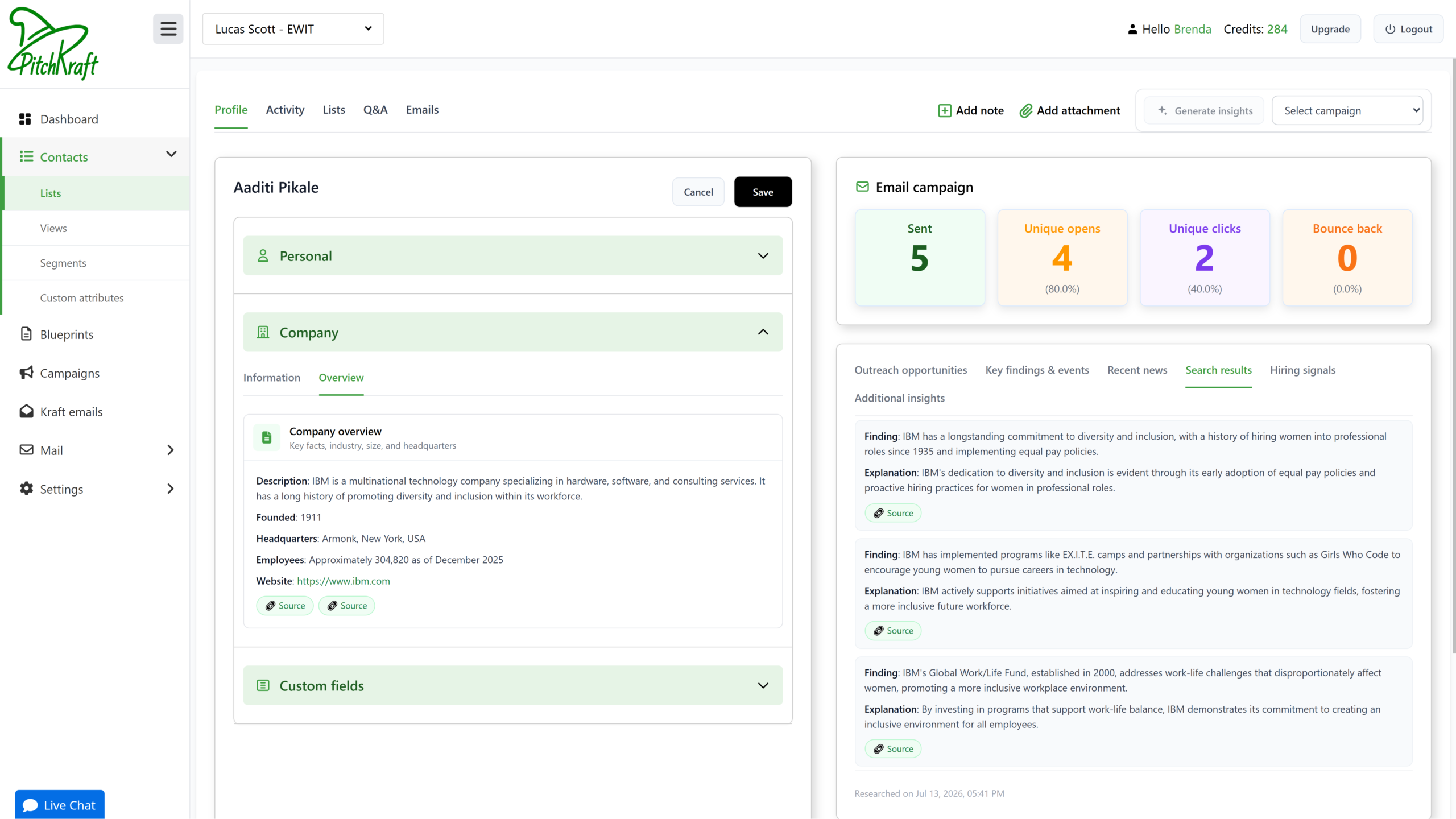Image resolution: width=1456 pixels, height=819 pixels.
Task: Click the Campaigns megaphone icon
Action: click(x=26, y=373)
